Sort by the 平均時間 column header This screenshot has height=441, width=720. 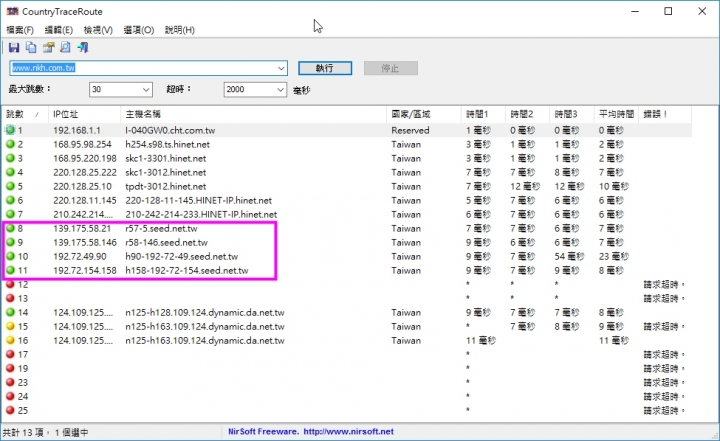[616, 114]
